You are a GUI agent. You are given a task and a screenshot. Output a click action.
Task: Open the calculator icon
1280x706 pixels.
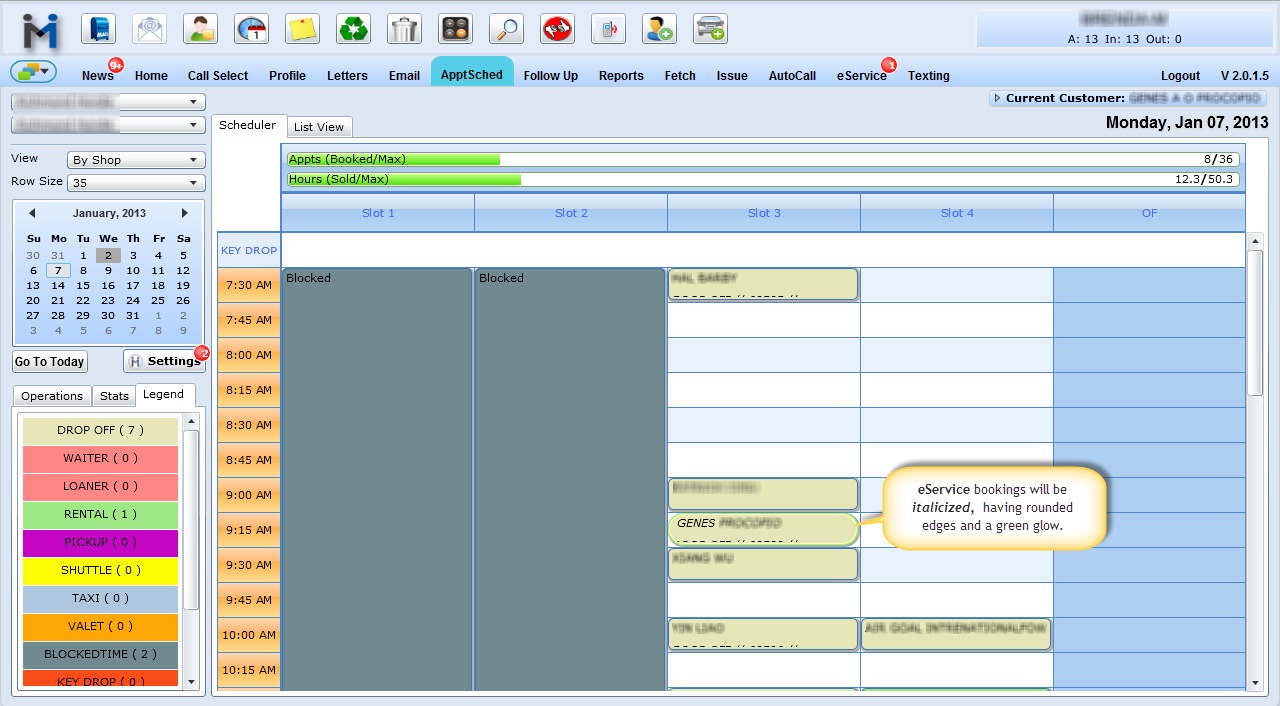(455, 29)
